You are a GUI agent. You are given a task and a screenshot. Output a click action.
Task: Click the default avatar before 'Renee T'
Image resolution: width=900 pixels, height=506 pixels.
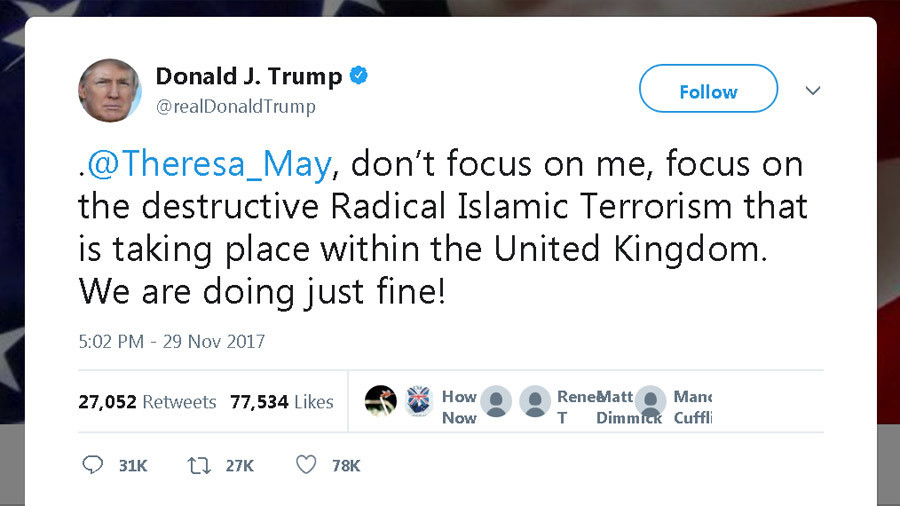click(535, 401)
